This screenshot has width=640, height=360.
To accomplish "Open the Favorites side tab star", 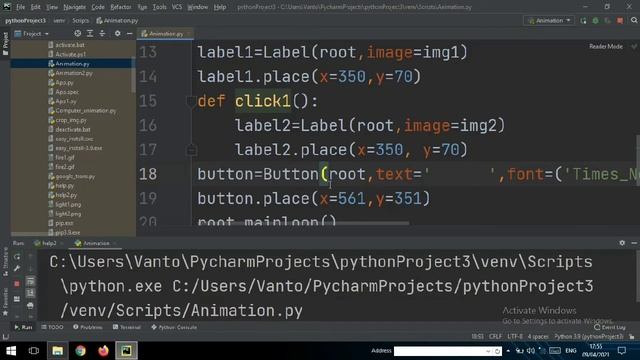I will coord(5,313).
